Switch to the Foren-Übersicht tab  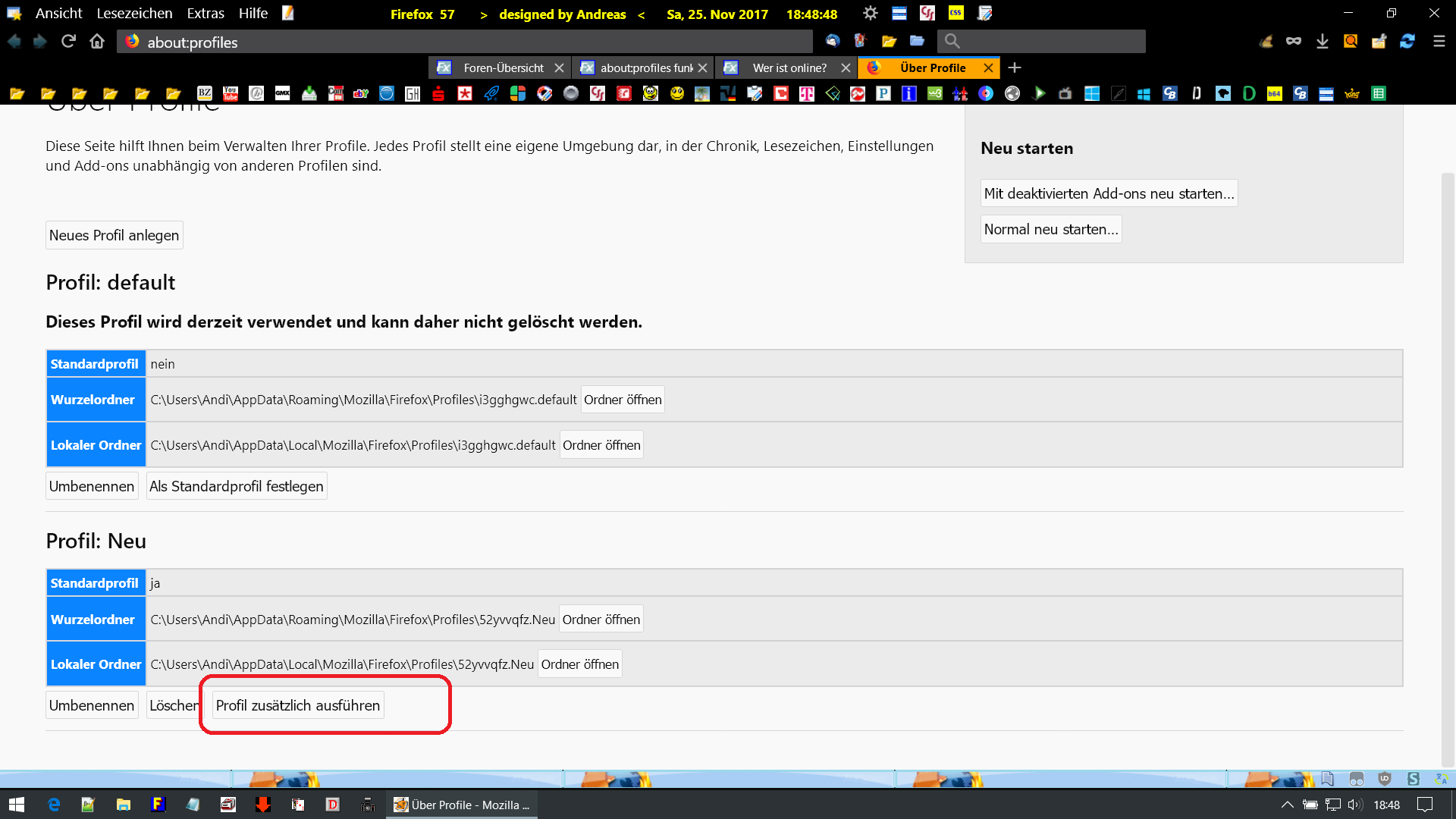(x=503, y=67)
